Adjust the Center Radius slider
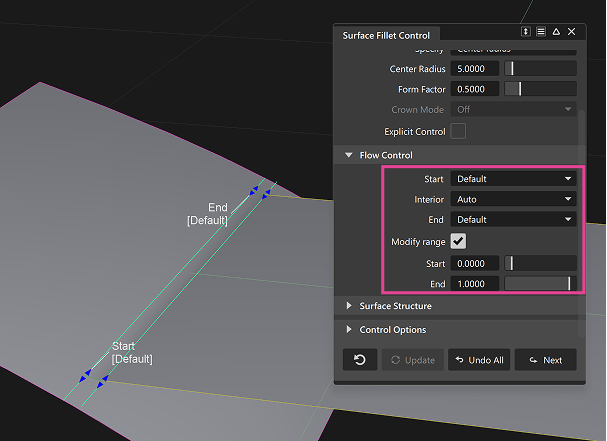607x441 pixels. pyautogui.click(x=540, y=69)
